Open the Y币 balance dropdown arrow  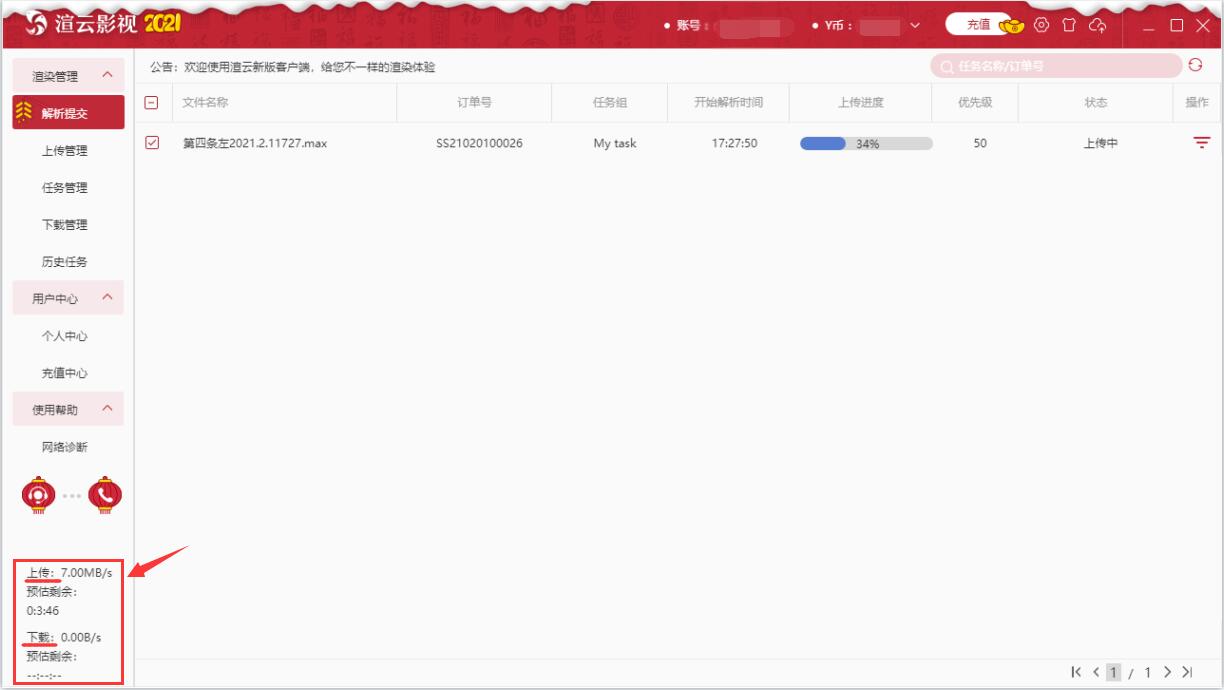click(x=914, y=26)
